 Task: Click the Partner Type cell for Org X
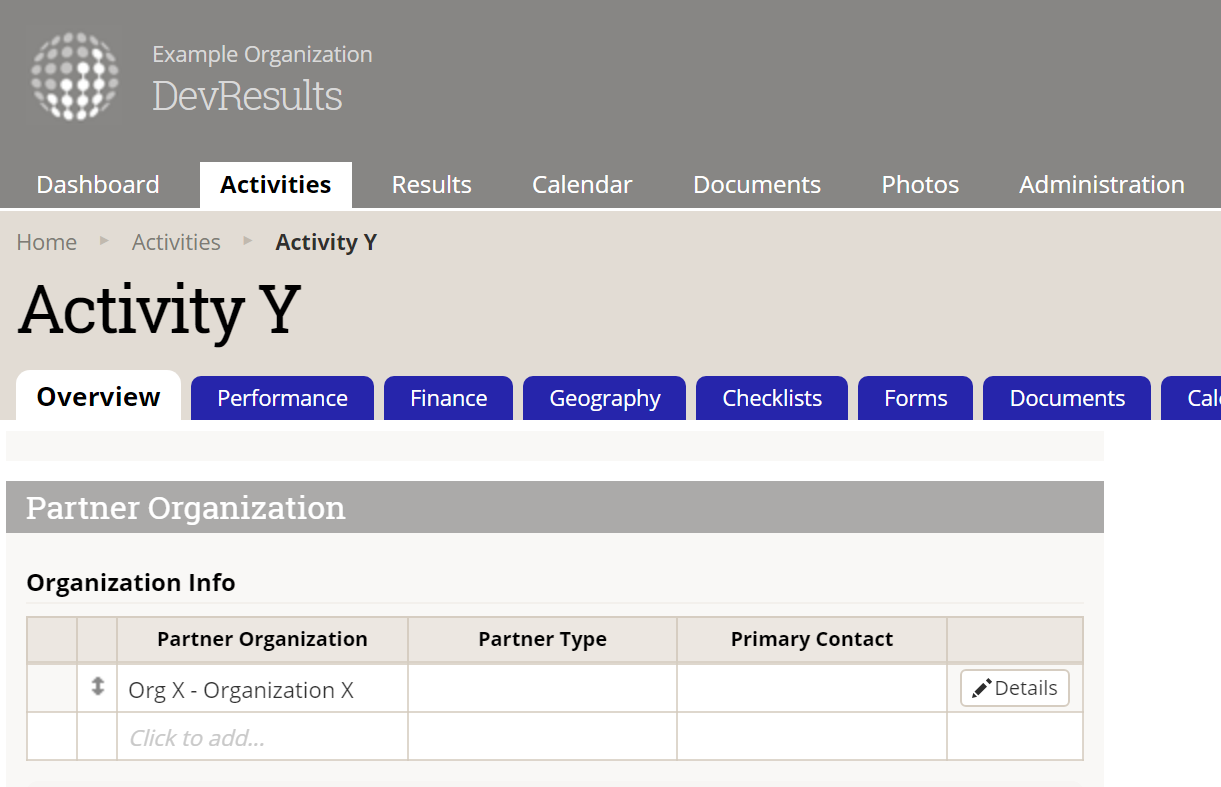coord(542,690)
